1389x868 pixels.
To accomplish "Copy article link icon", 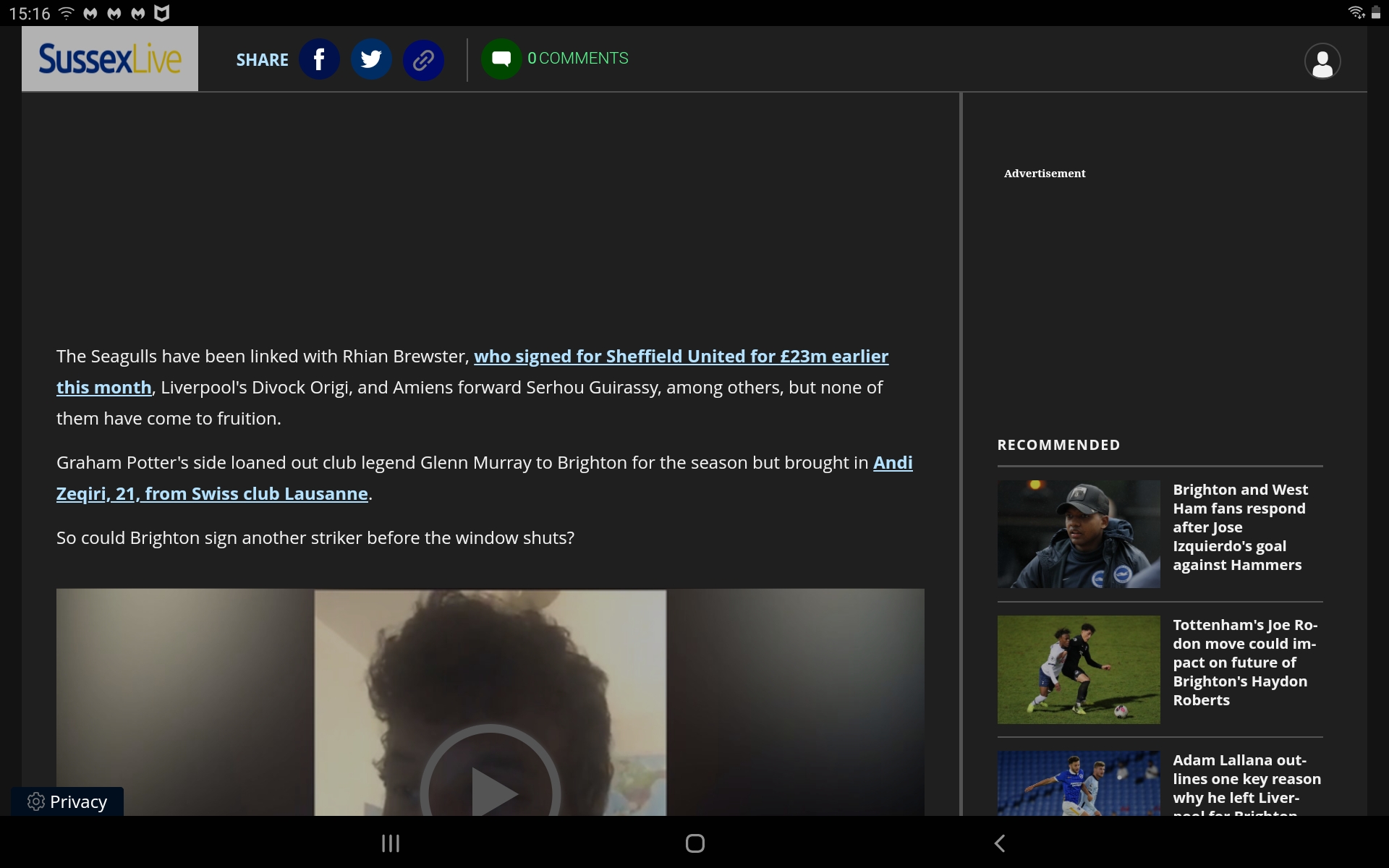I will (x=423, y=59).
